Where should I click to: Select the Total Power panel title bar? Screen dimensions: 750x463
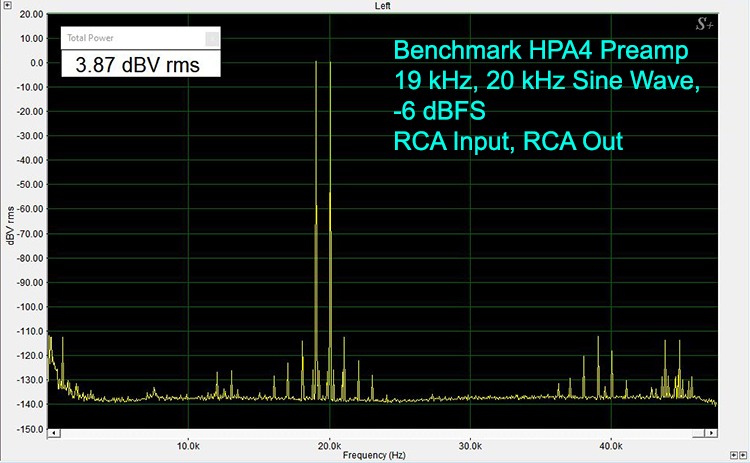coord(130,39)
